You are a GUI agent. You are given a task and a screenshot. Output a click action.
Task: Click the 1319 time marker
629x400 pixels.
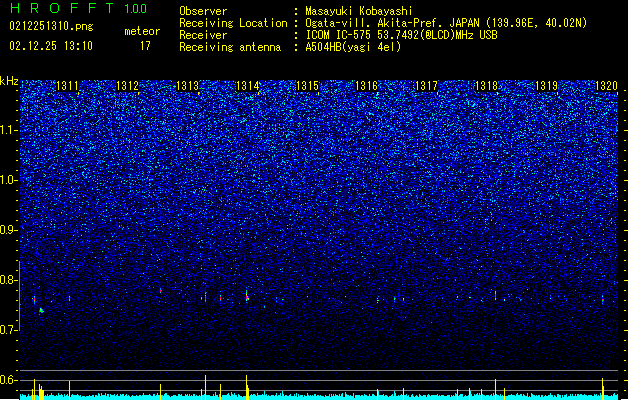[546, 86]
